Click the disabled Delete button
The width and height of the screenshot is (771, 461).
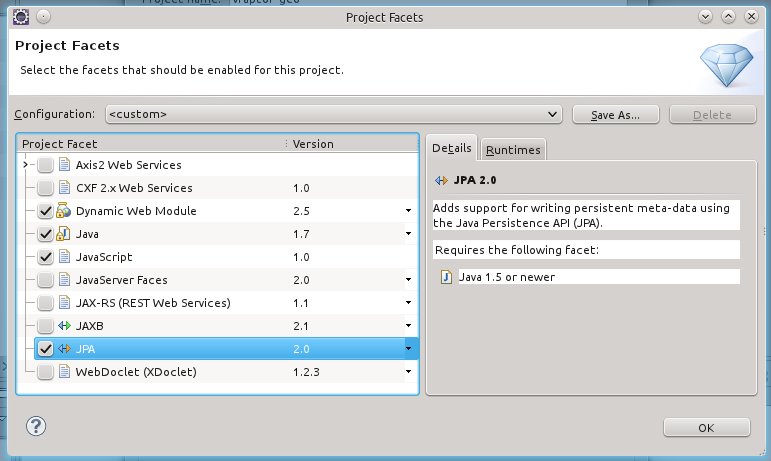[x=712, y=115]
